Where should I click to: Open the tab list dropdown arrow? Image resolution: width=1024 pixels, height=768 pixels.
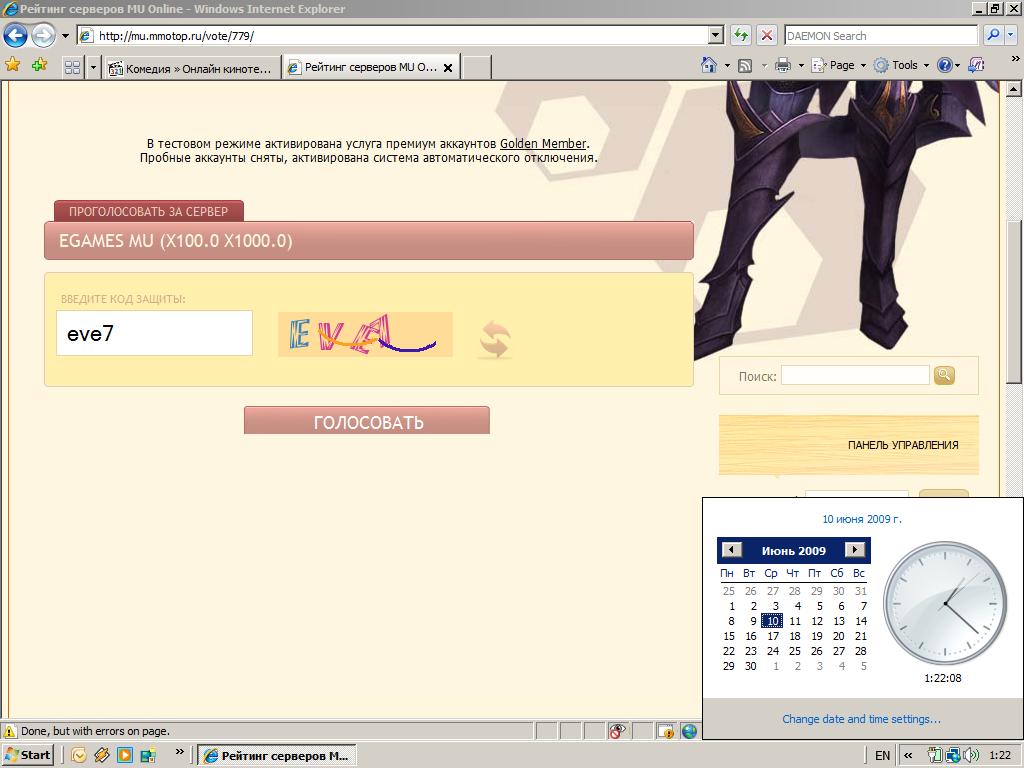[x=93, y=67]
